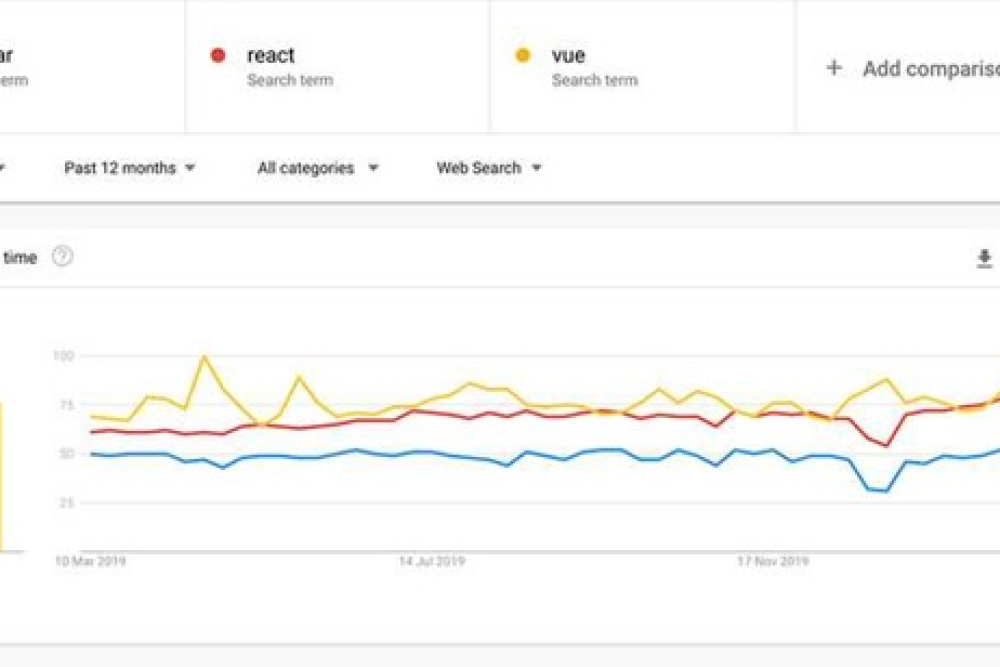This screenshot has width=1000, height=667.
Task: Open the Web Search type dropdown
Action: [488, 168]
